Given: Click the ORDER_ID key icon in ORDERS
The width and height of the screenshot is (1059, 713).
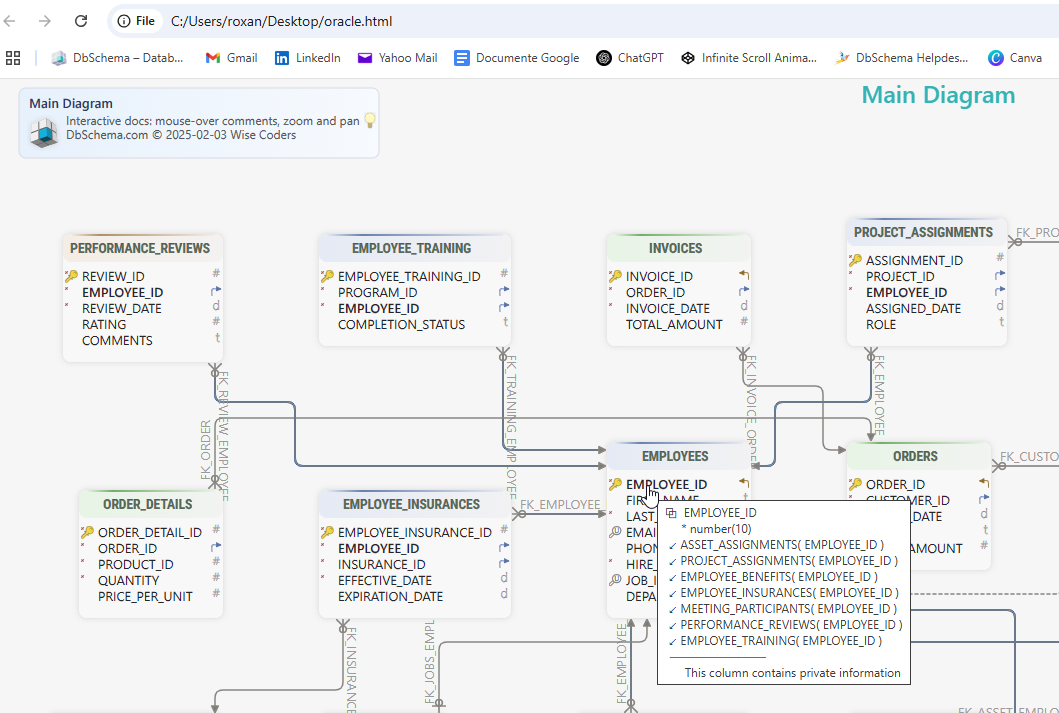Looking at the screenshot, I should coord(855,484).
